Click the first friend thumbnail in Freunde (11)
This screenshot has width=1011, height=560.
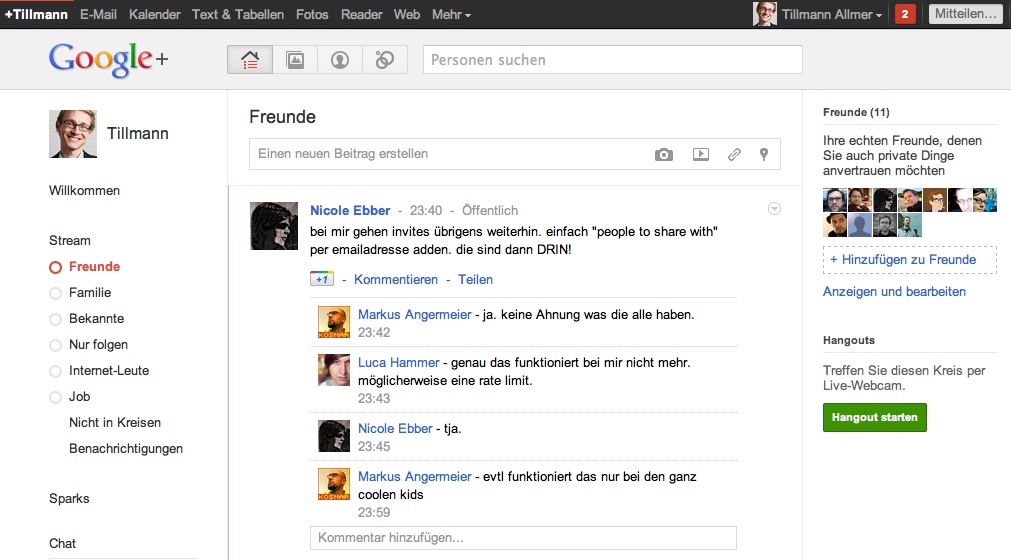pos(835,200)
